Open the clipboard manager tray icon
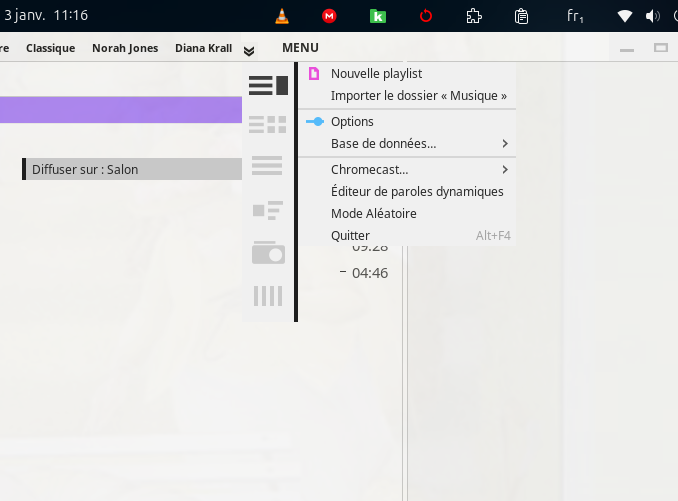 (521, 16)
